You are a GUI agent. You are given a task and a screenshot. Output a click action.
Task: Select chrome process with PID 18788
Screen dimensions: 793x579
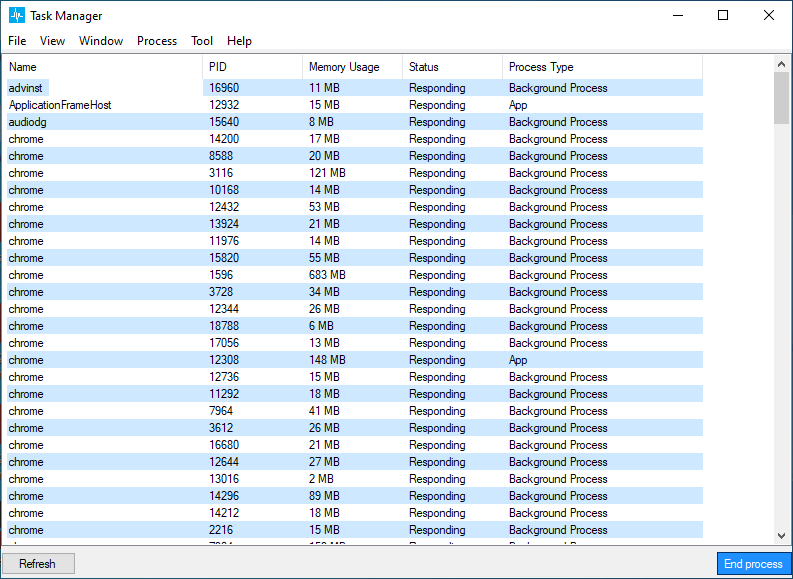[355, 326]
